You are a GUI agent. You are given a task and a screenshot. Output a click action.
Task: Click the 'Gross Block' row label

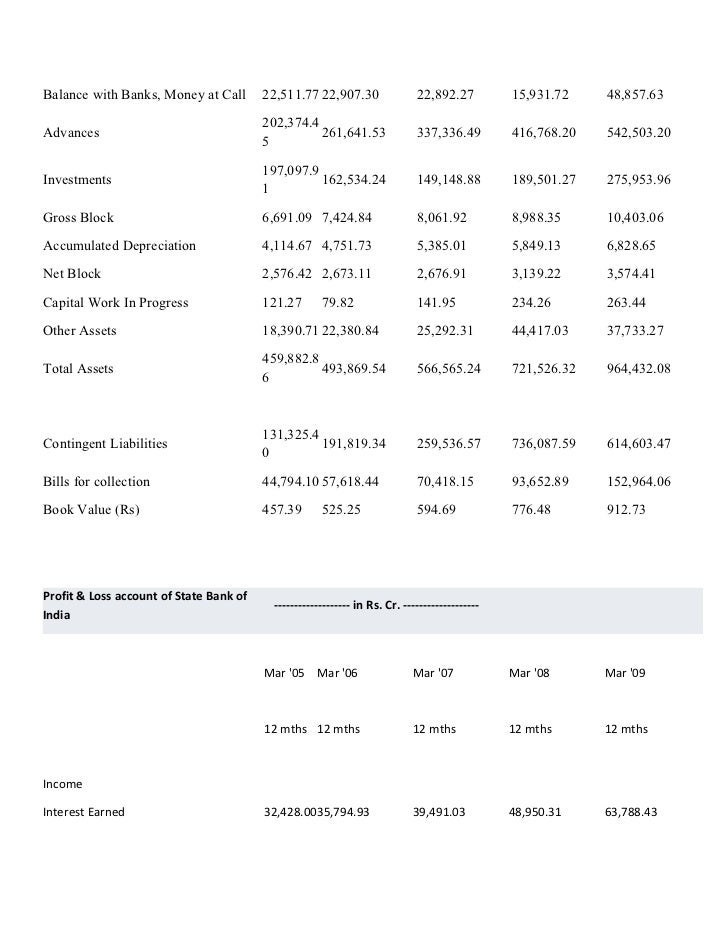click(78, 217)
